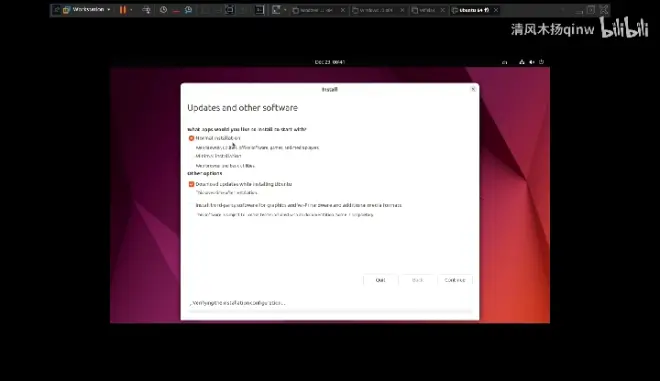
Task: Open the console view terminal icon
Action: (x=260, y=10)
